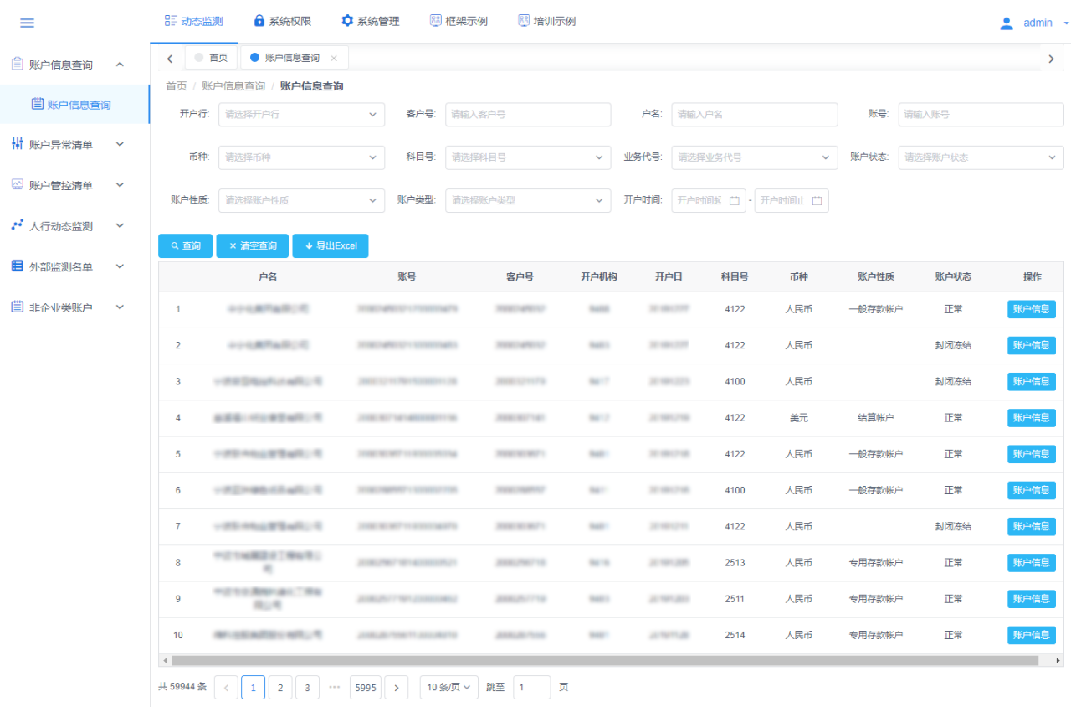Click 导出Excel export button
This screenshot has width=1072, height=707.
point(330,246)
